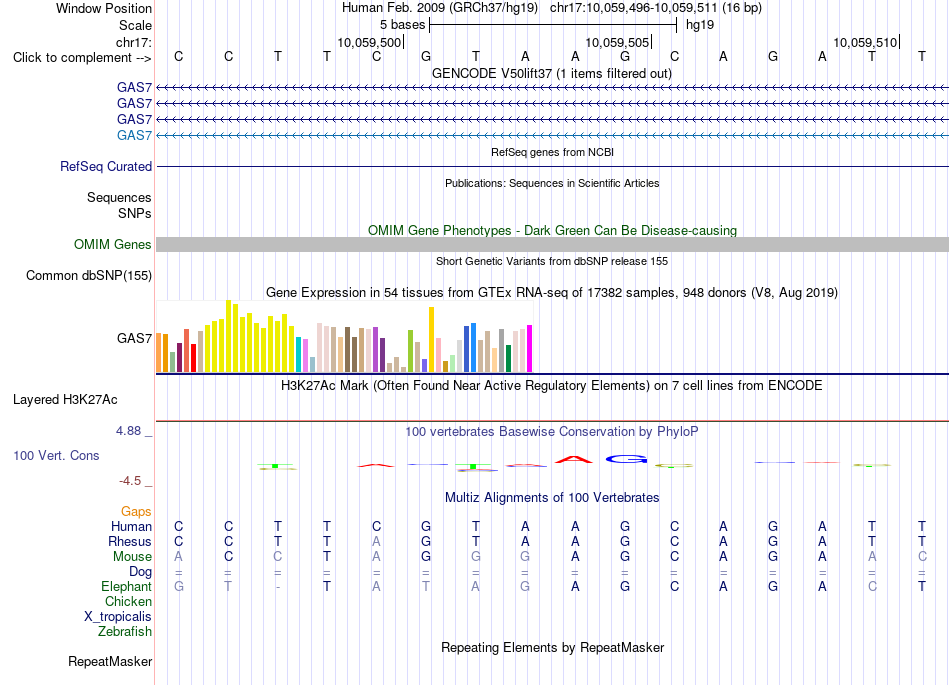Viewport: 950px width, 685px height.
Task: Open the Common dbSNP(155) track label
Action: tap(88, 276)
